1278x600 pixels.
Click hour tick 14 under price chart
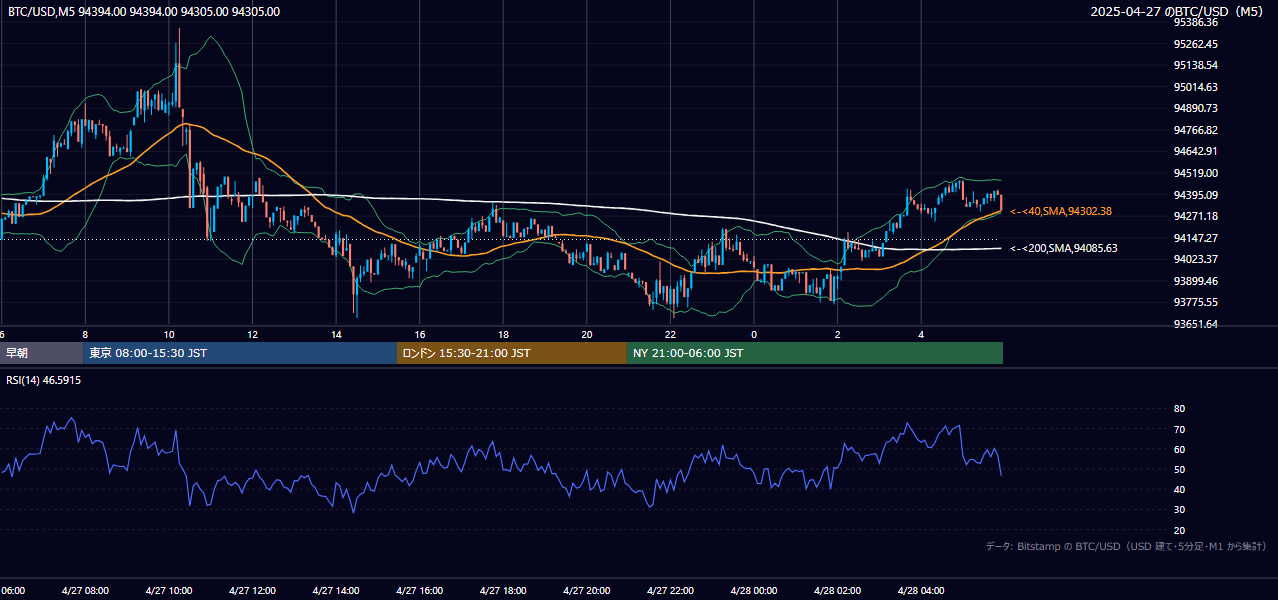coord(336,334)
